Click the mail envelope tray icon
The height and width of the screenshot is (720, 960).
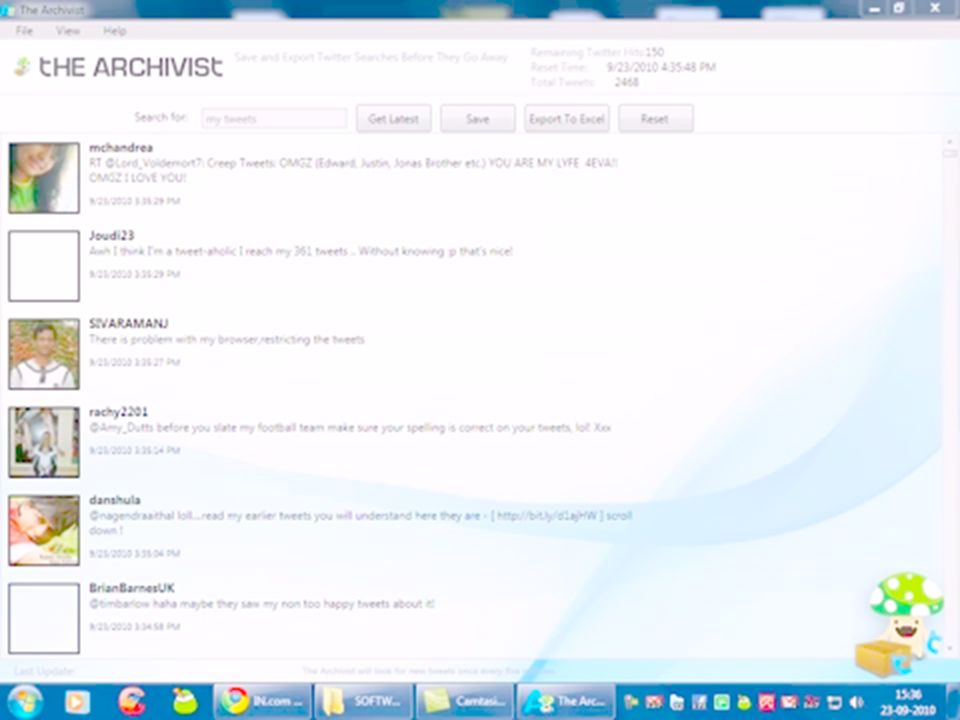pos(789,702)
